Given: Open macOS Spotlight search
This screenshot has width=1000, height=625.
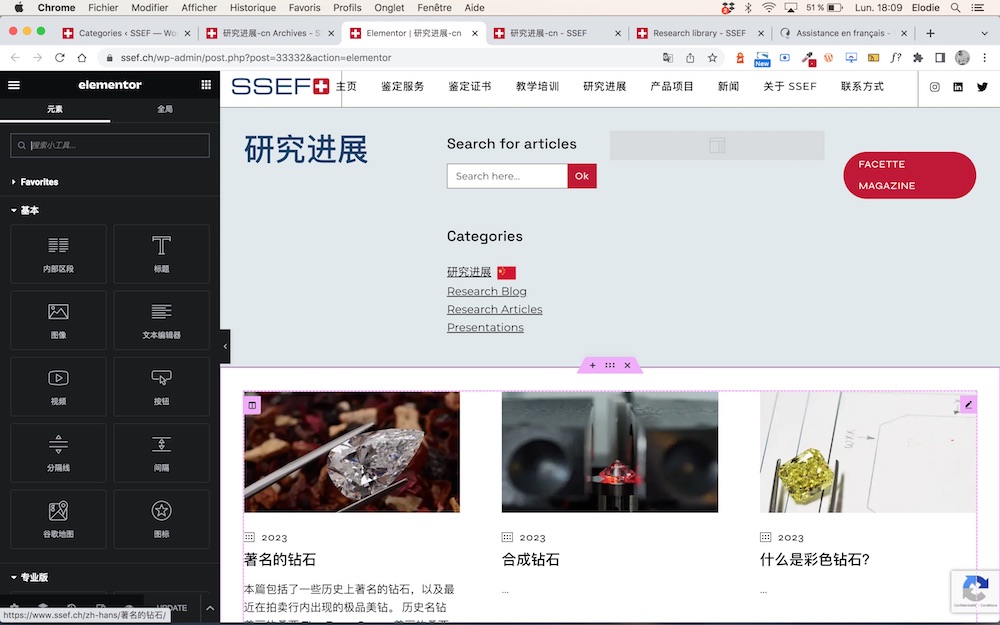Looking at the screenshot, I should 955,8.
